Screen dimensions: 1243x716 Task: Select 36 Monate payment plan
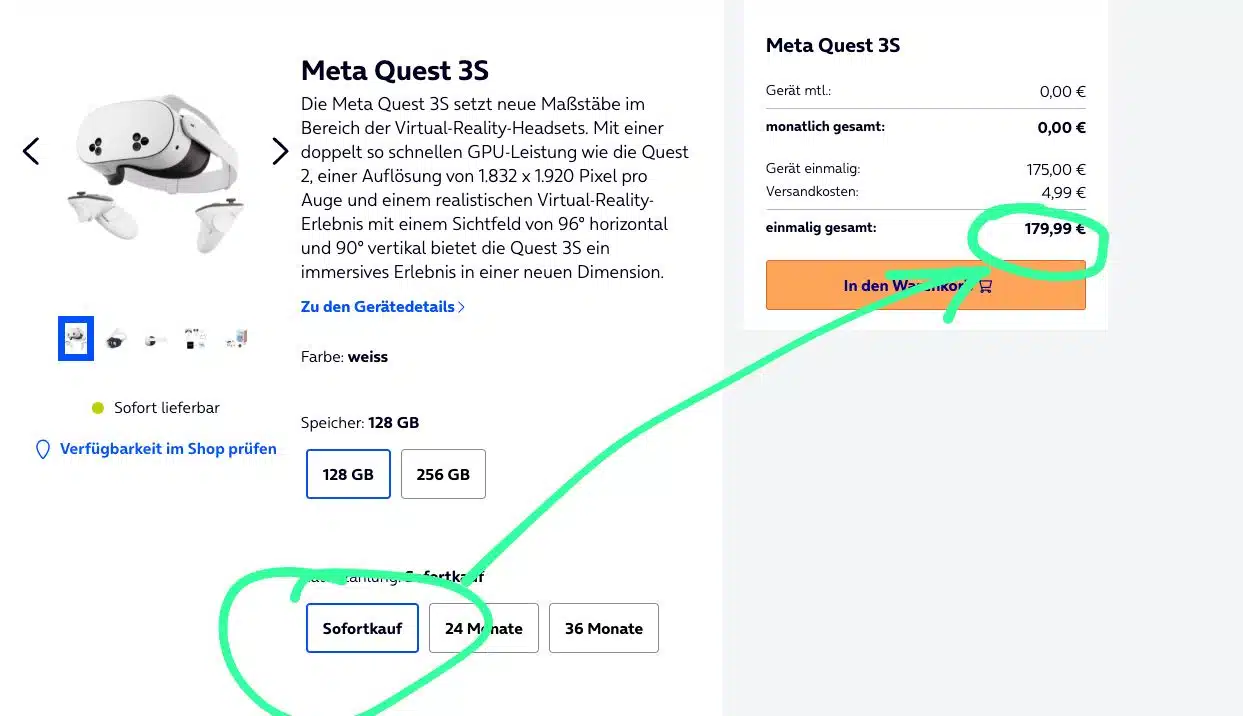pos(604,628)
